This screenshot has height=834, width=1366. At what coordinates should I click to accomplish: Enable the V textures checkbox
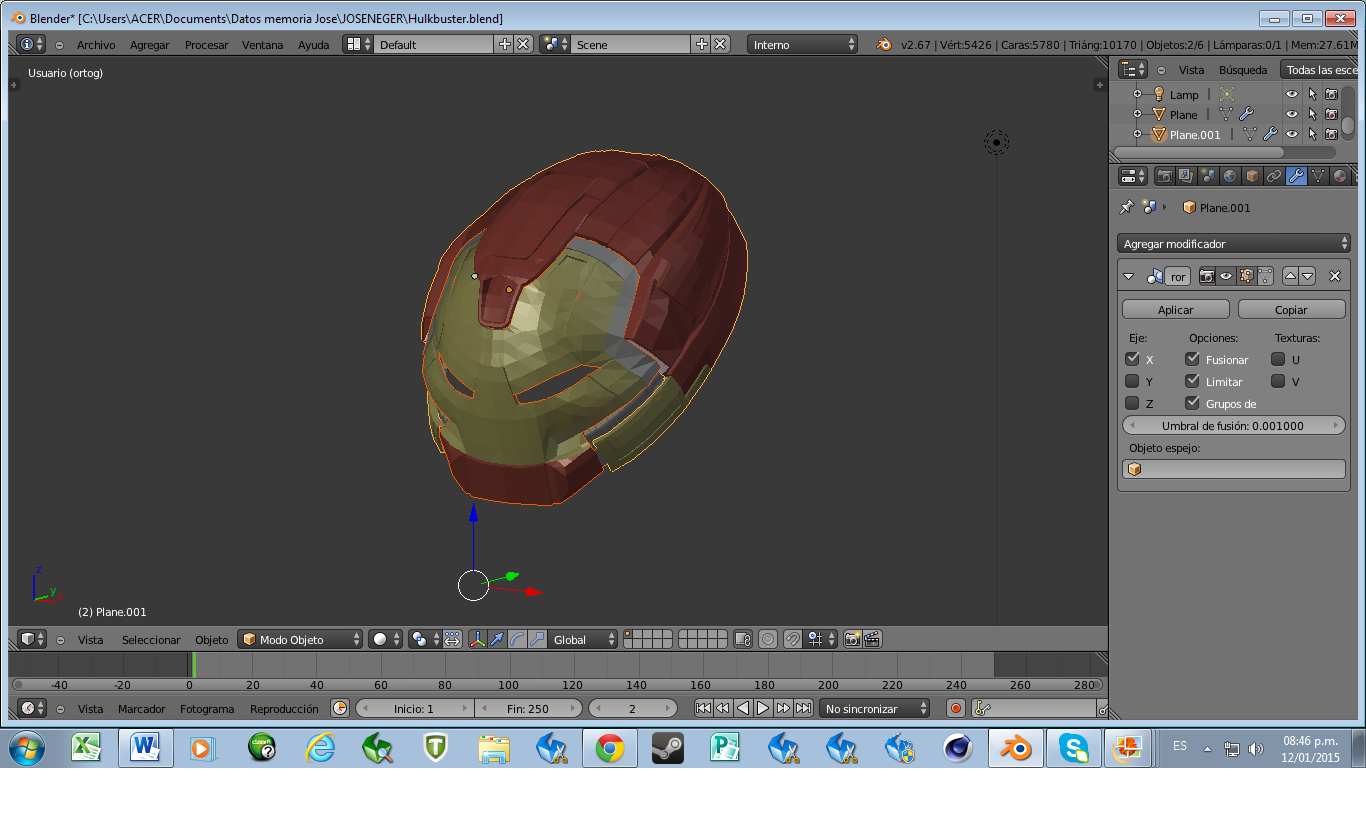pyautogui.click(x=1278, y=381)
